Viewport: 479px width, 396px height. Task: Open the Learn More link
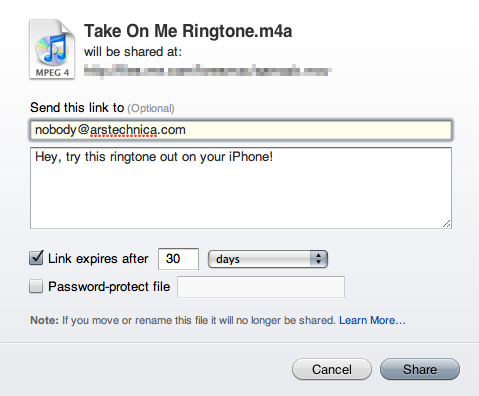click(x=372, y=320)
